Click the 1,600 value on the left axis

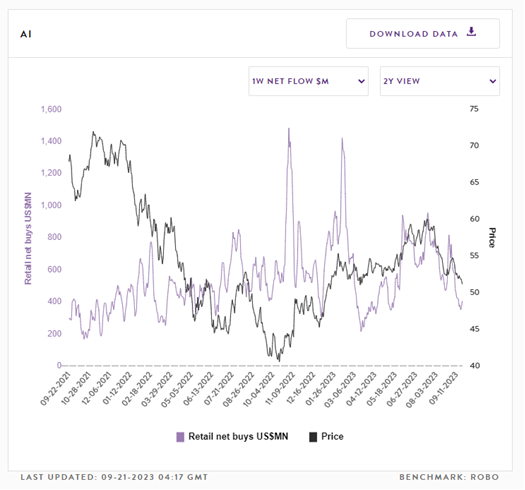click(x=51, y=109)
